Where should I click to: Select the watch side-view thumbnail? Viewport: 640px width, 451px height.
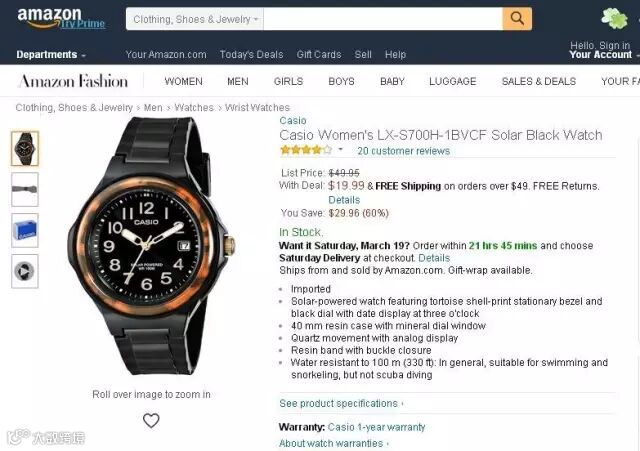point(25,189)
